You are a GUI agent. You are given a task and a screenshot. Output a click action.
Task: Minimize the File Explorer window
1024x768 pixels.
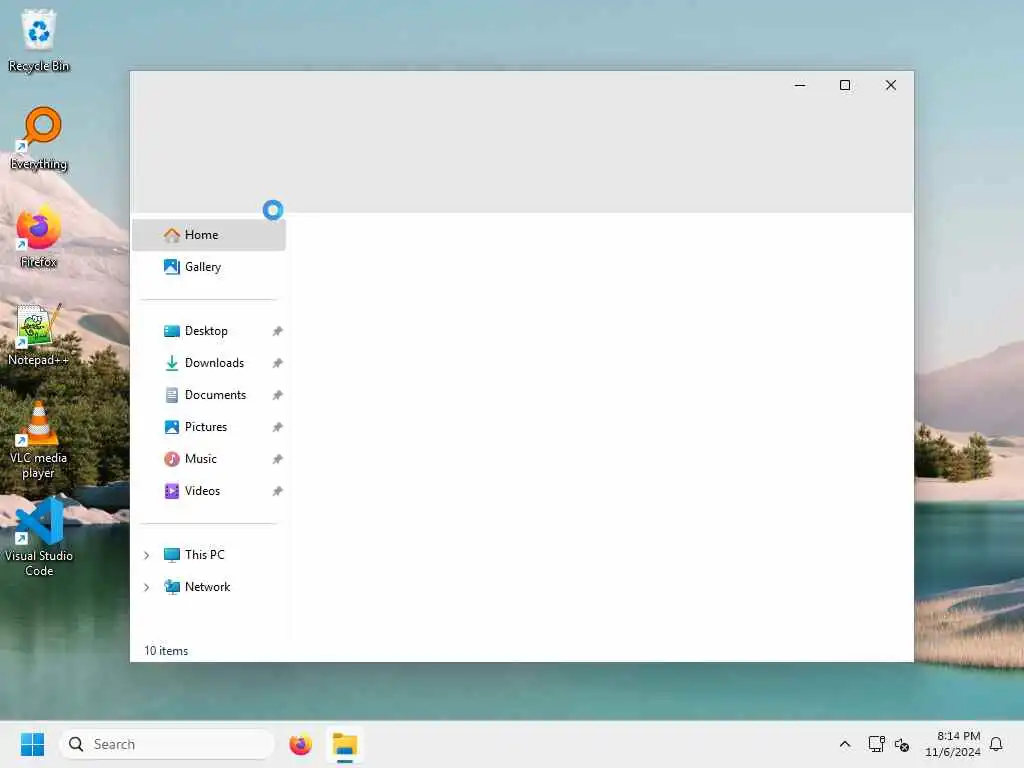800,86
